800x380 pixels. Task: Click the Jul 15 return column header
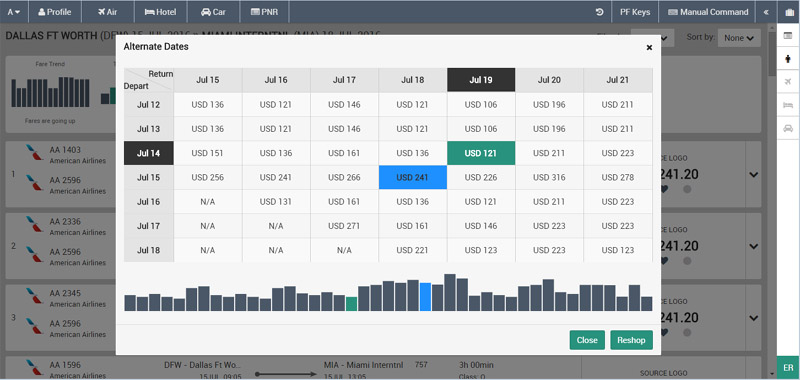[x=208, y=80]
